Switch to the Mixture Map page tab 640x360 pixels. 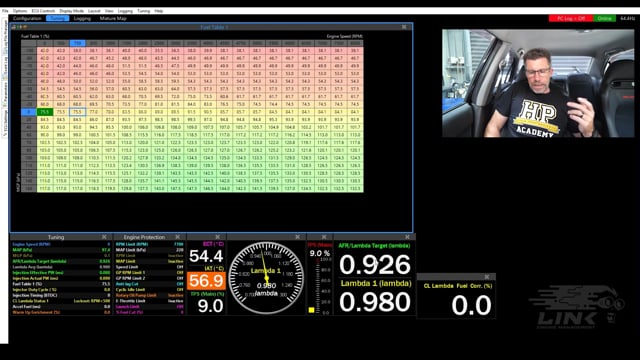pos(113,18)
